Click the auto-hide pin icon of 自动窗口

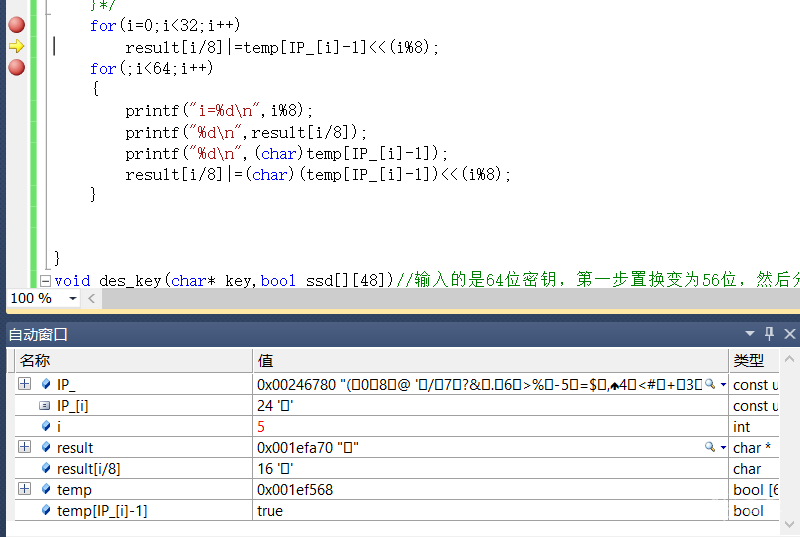coord(770,334)
